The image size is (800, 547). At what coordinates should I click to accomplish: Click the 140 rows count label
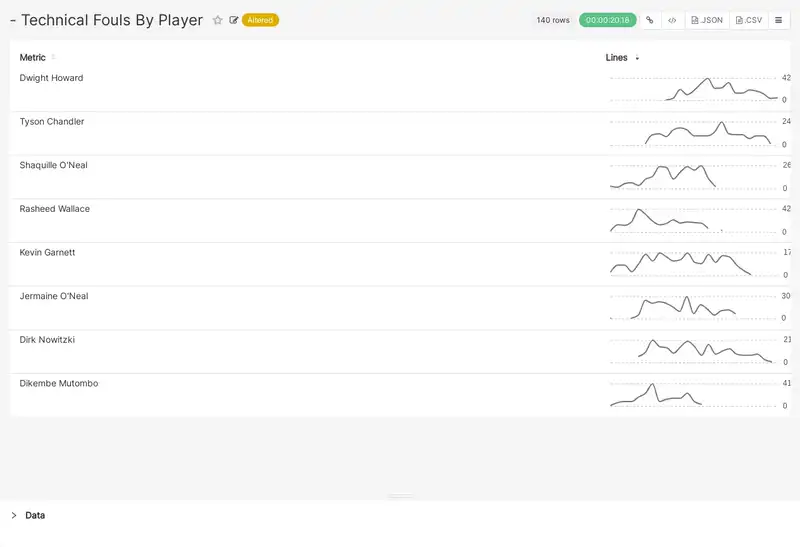point(553,20)
